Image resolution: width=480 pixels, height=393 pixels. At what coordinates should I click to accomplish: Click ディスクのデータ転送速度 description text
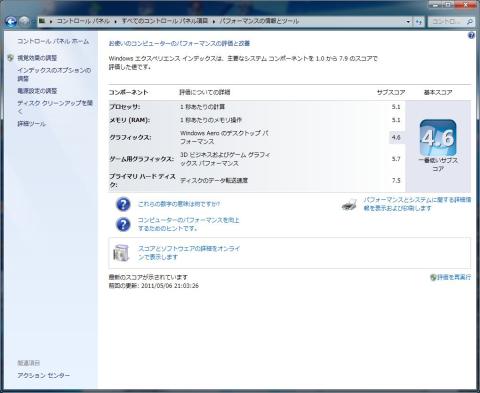click(214, 180)
